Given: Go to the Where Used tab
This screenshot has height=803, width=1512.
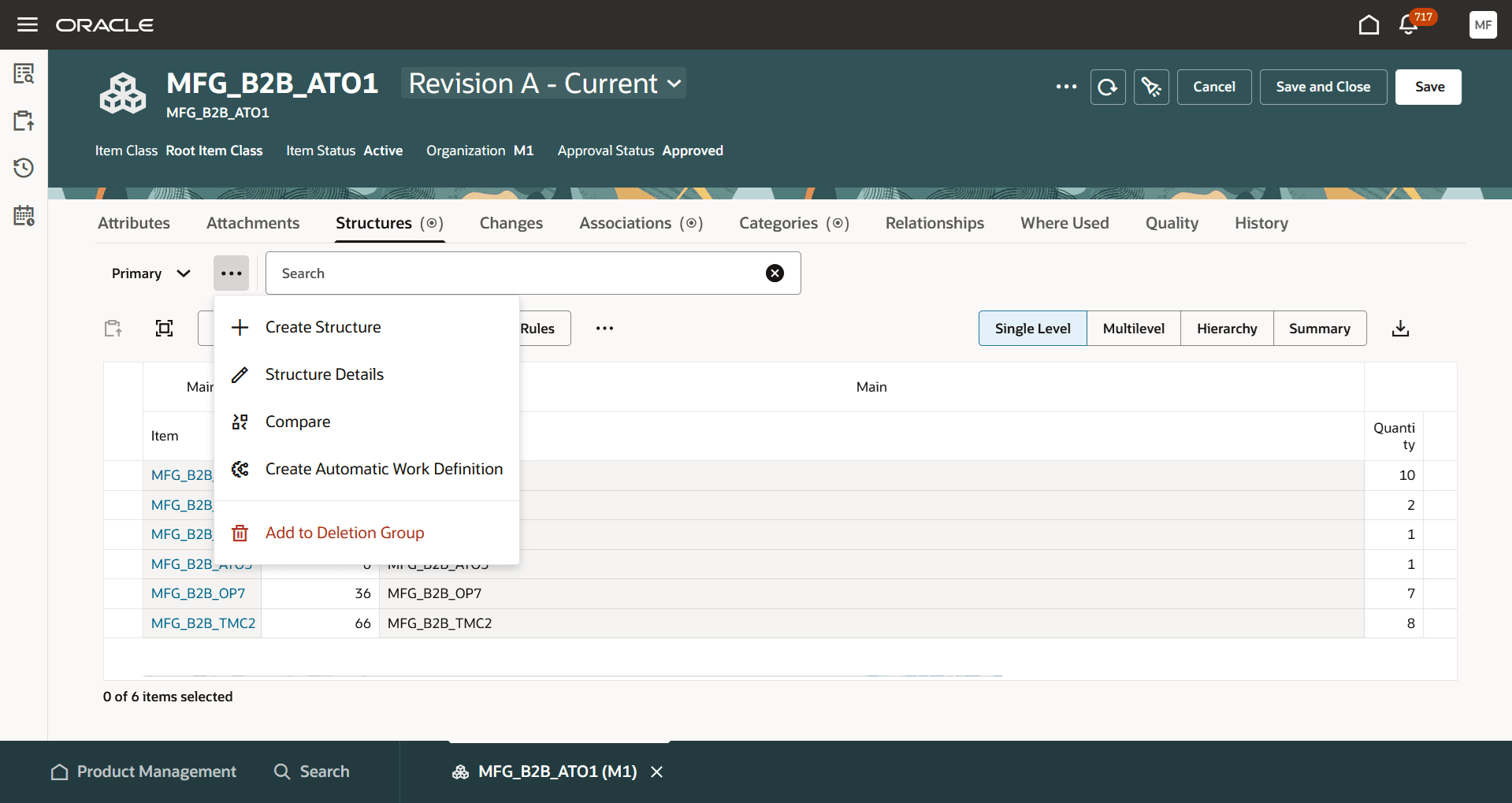Looking at the screenshot, I should [x=1064, y=223].
